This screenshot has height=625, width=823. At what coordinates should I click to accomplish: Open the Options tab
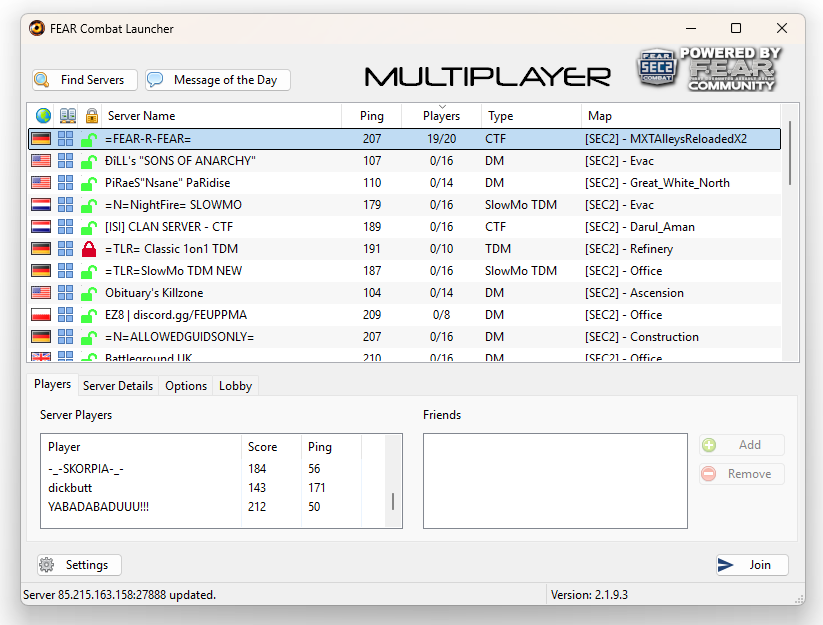click(x=185, y=385)
